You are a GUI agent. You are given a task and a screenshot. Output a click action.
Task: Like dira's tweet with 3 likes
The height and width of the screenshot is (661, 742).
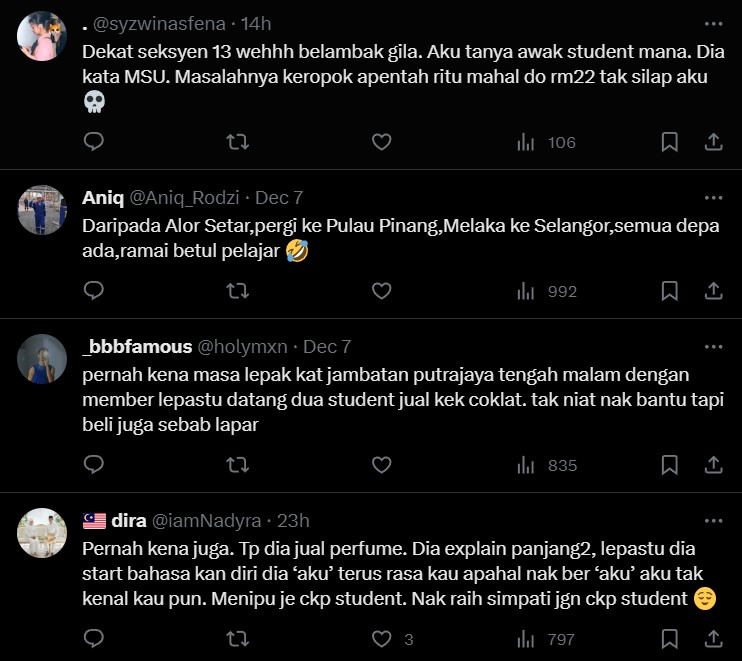coord(381,638)
